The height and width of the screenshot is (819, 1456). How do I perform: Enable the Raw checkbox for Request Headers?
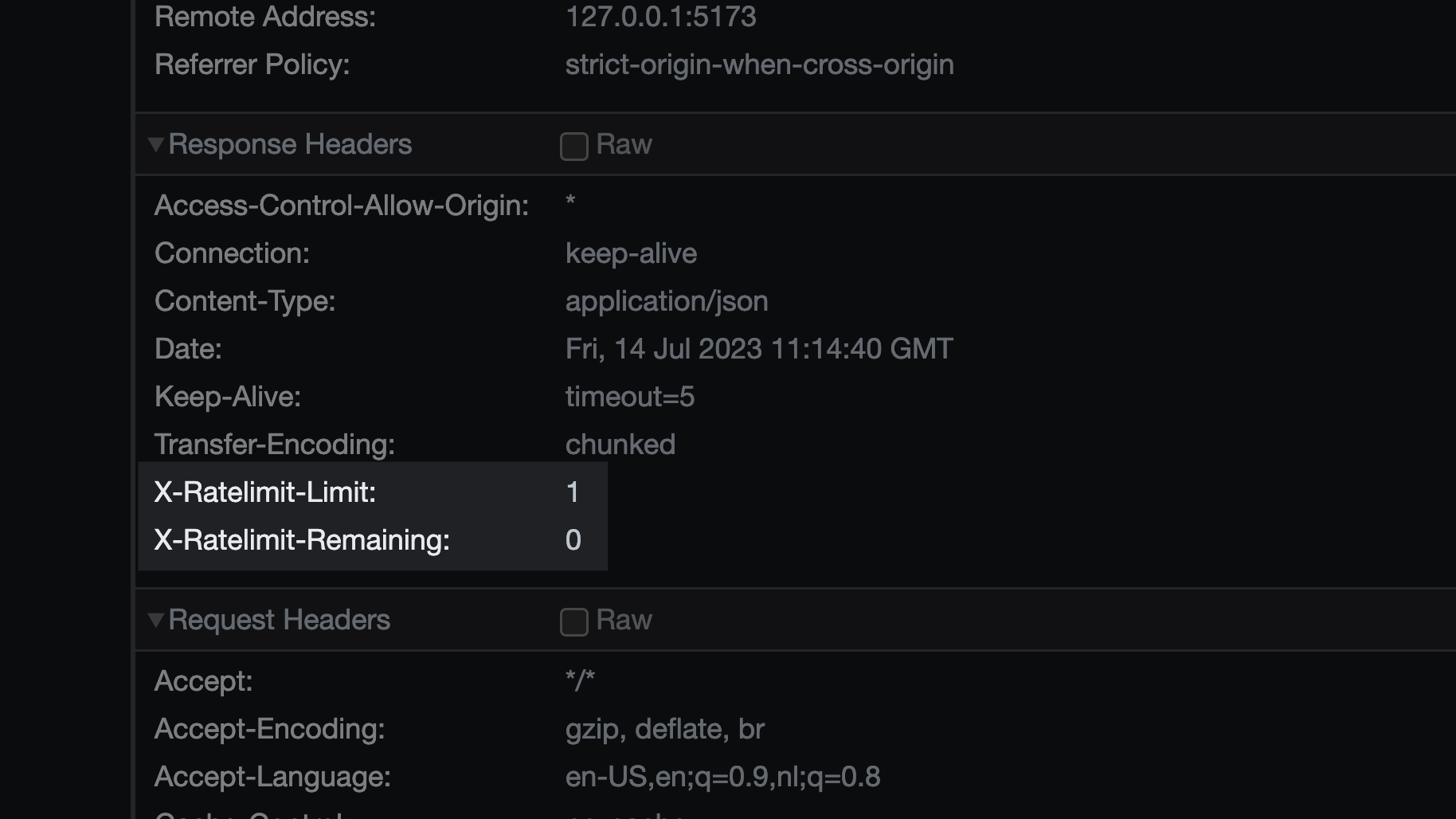(x=573, y=622)
